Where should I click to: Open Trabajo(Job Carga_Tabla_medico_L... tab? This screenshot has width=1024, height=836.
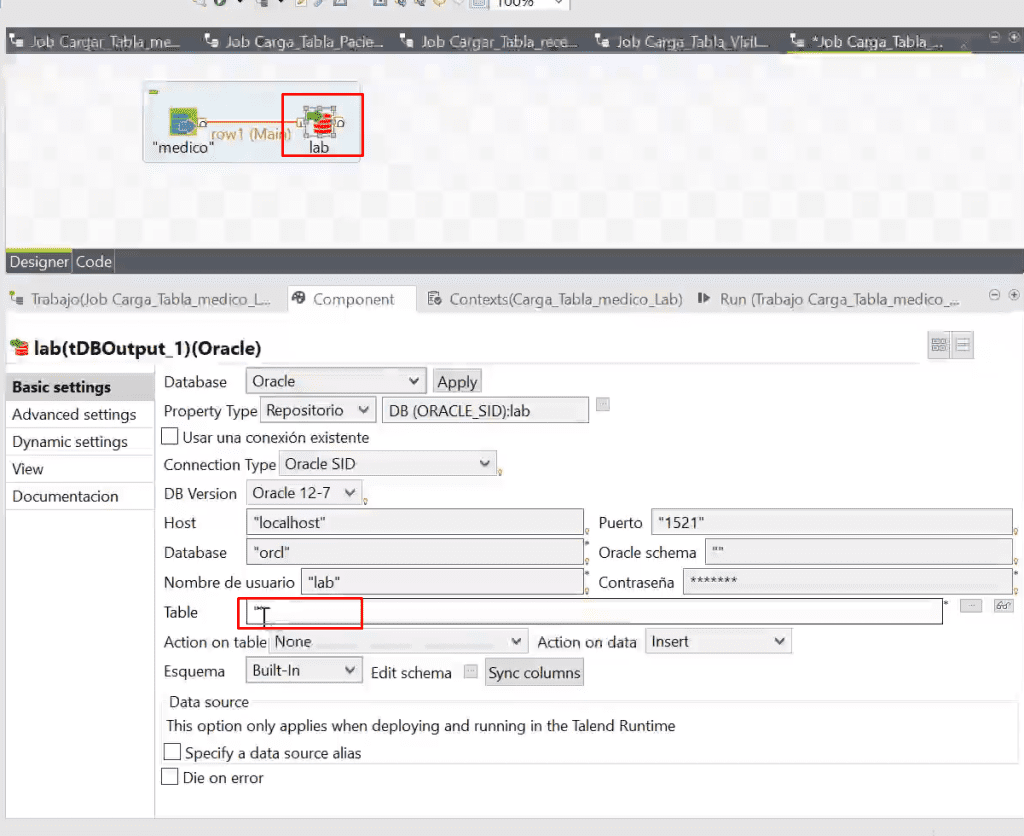(x=141, y=299)
